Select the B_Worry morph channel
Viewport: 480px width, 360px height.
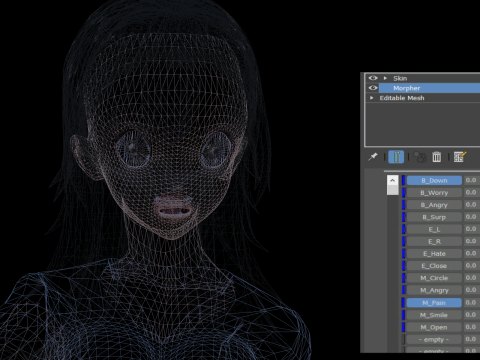[434, 193]
